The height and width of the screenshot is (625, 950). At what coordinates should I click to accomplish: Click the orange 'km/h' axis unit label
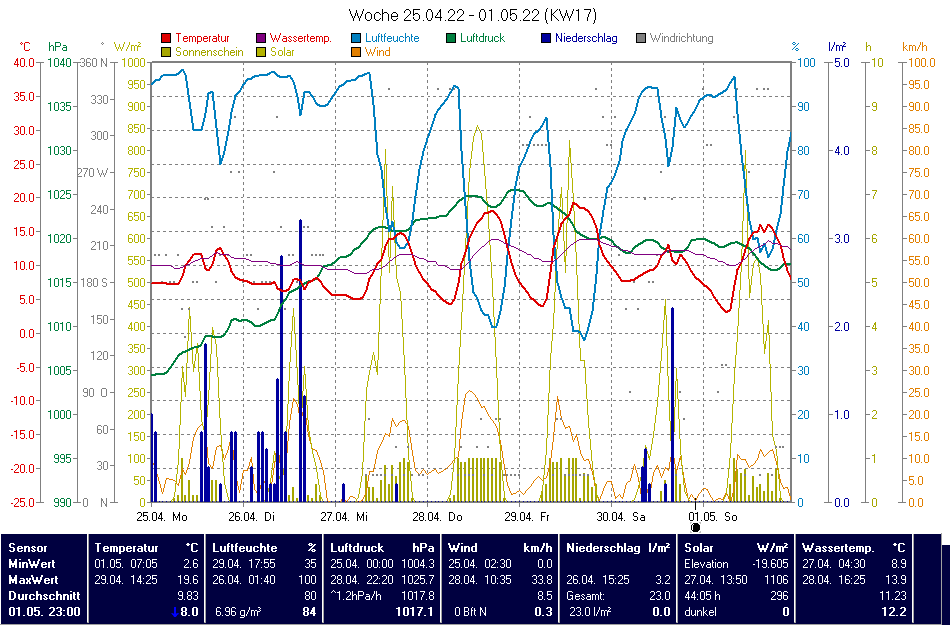[915, 47]
